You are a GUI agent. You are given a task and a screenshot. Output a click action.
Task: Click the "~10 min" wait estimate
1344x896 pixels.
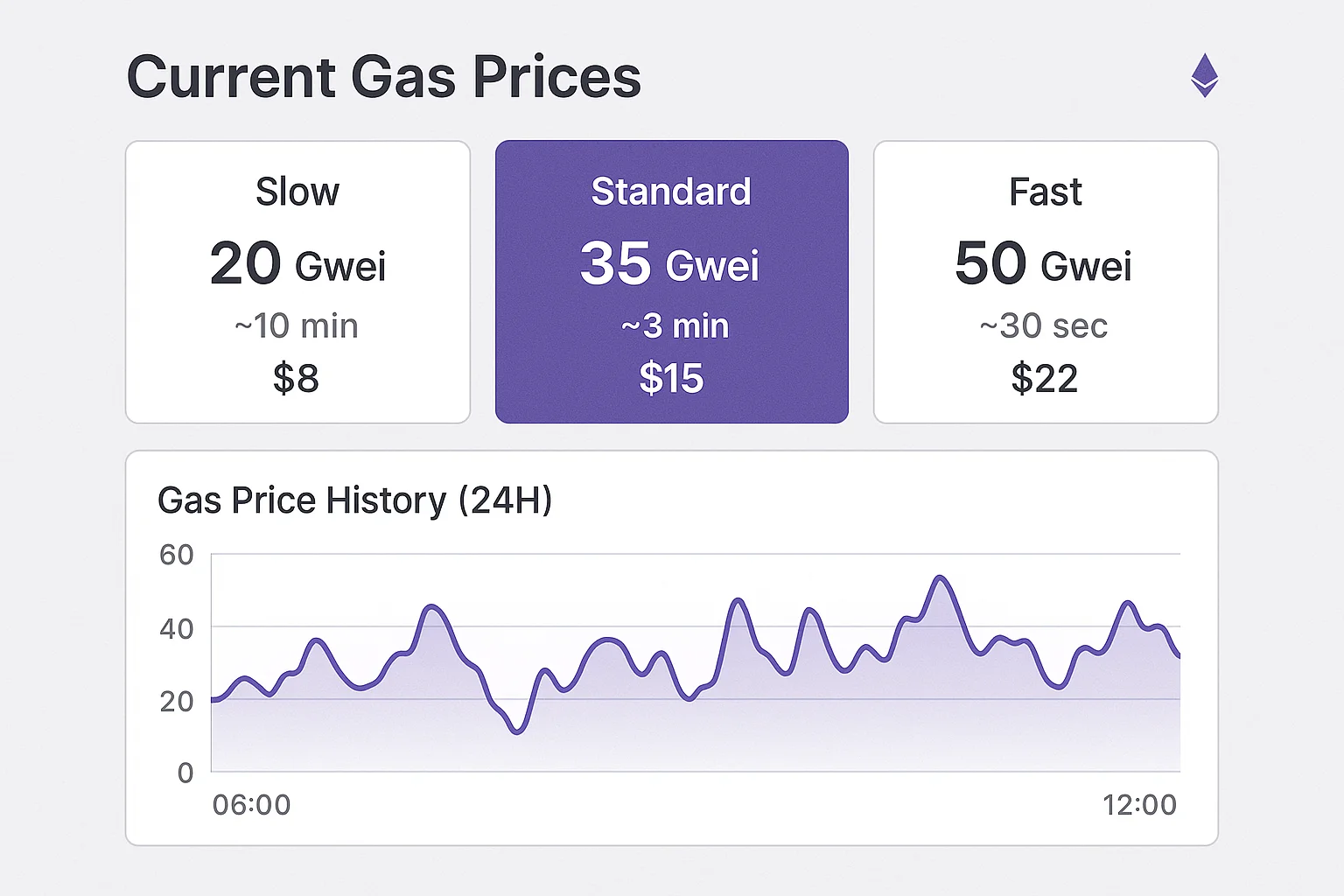297,326
